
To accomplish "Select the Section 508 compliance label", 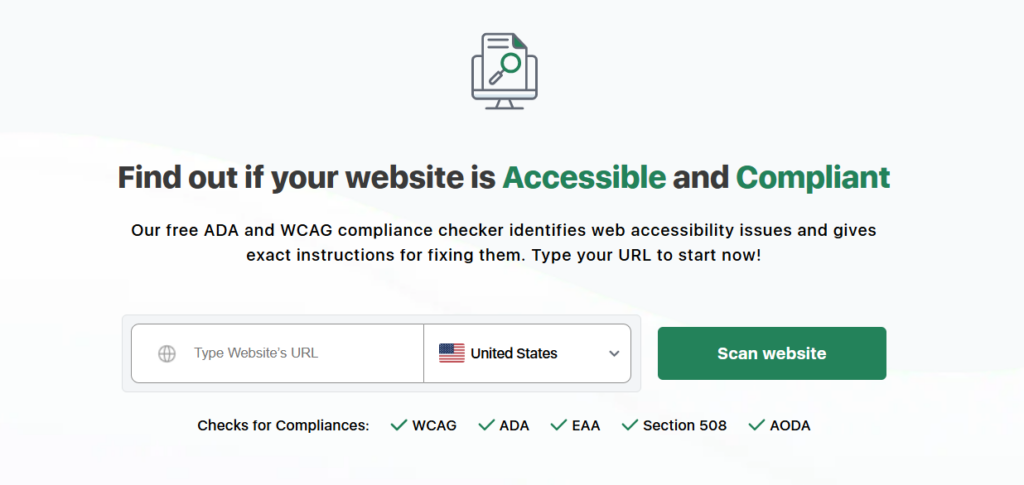I will (x=685, y=425).
